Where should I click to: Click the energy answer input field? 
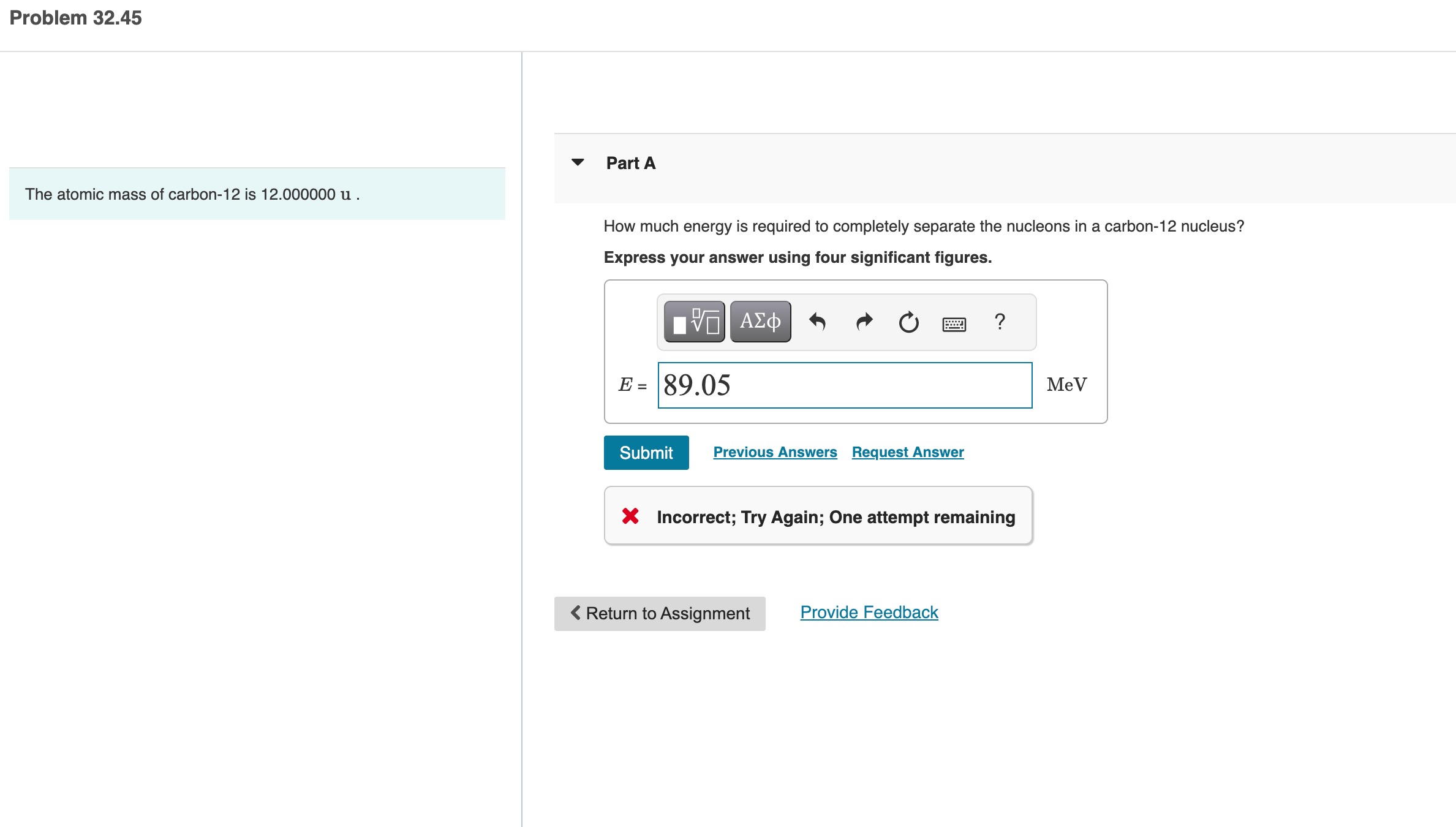point(845,385)
